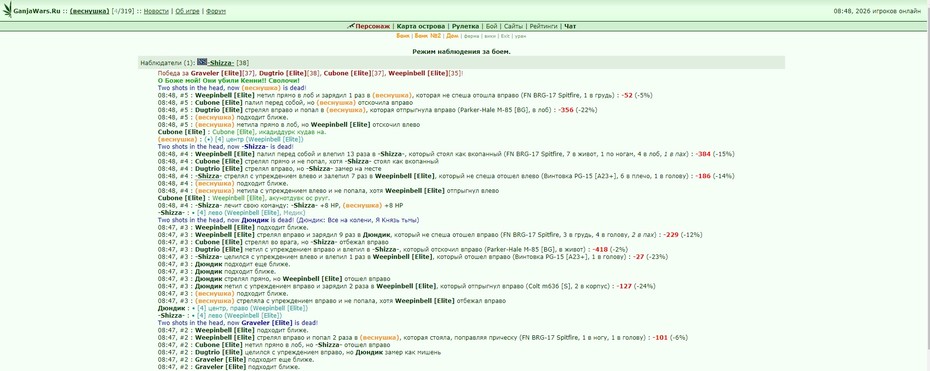Viewport: 930px width, 371px height.
Task: Click the weapon text Colt m636 [S]
Action: (547, 286)
